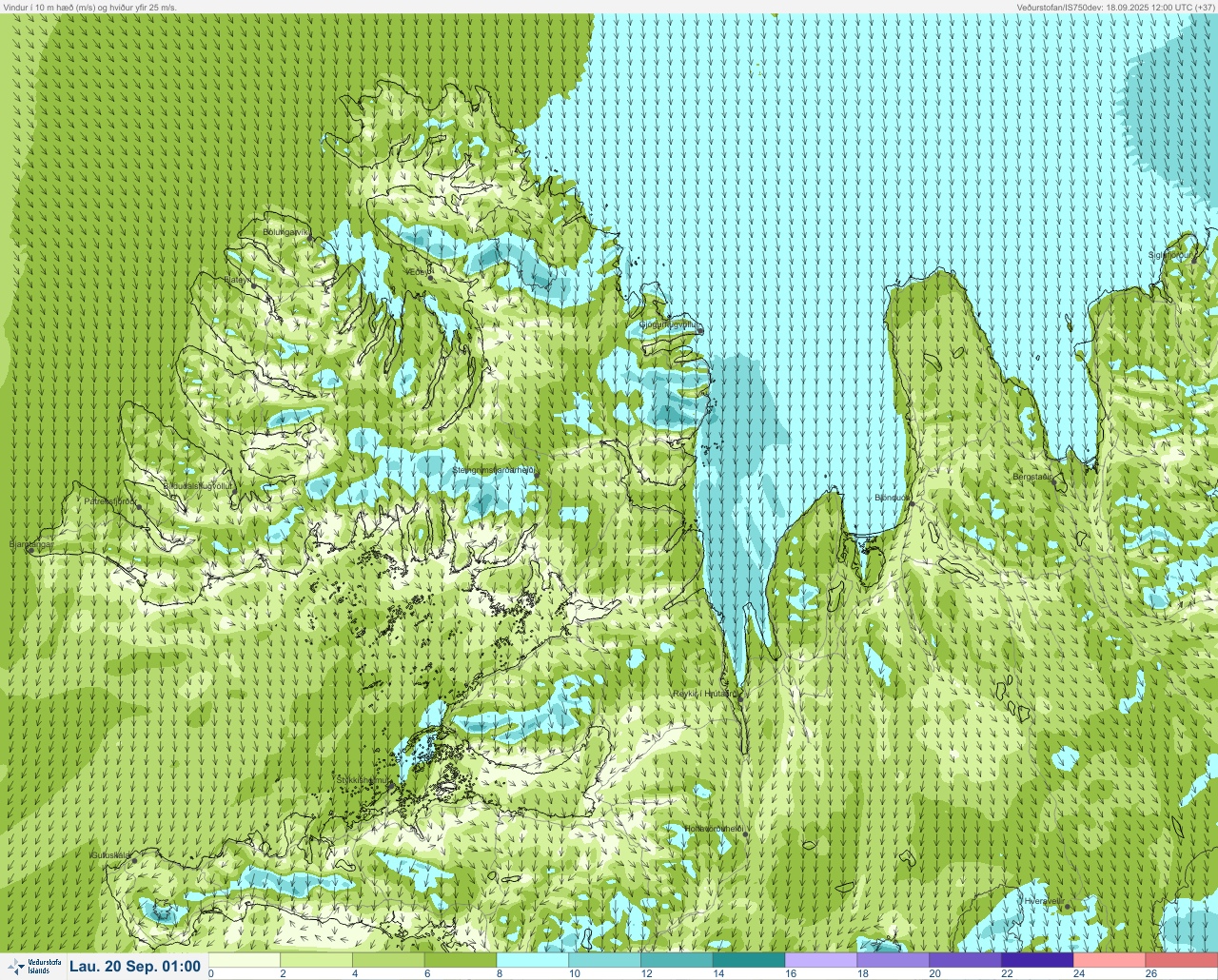This screenshot has width=1218, height=980.
Task: Click the Veðurstofa Íslands logo
Action: pyautogui.click(x=33, y=967)
